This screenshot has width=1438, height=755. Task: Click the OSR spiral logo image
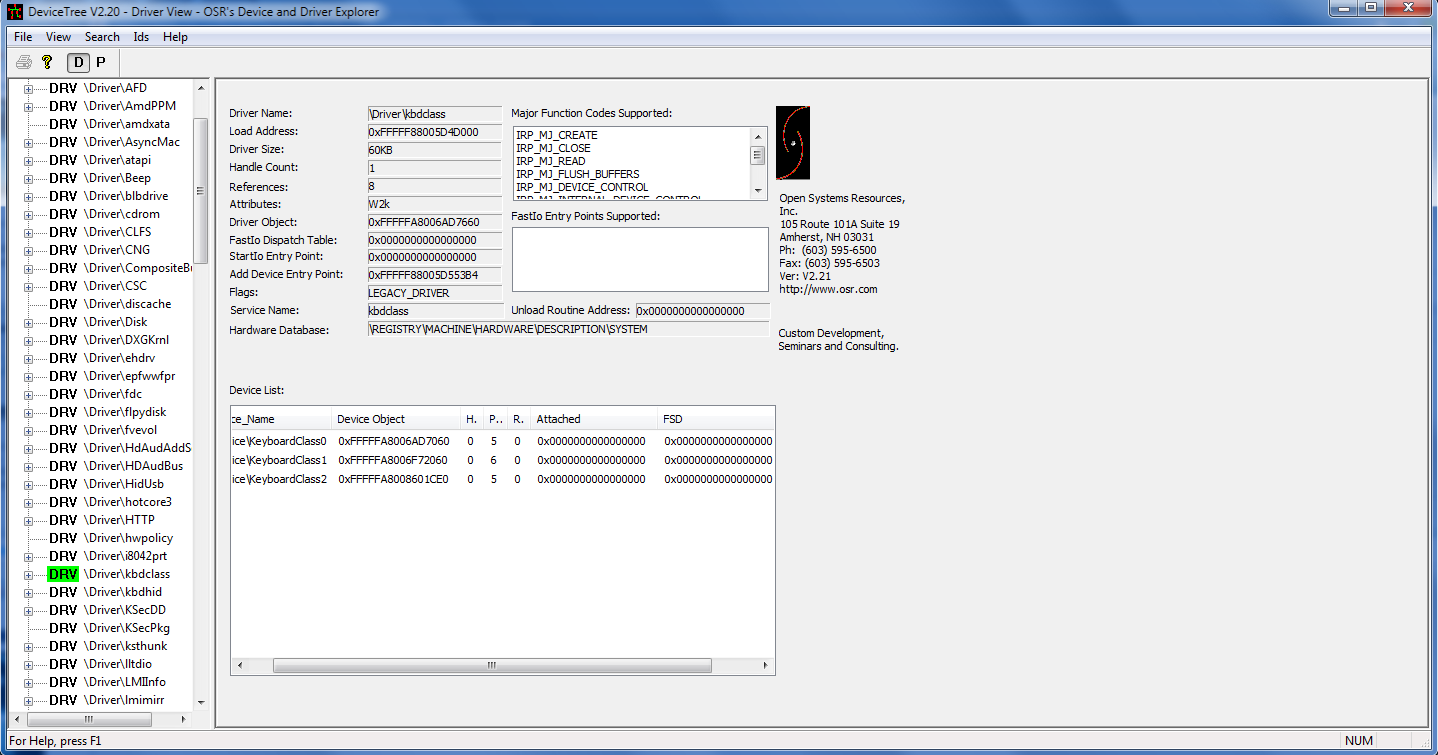(793, 143)
